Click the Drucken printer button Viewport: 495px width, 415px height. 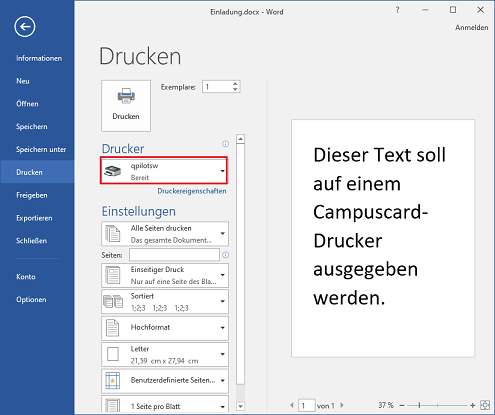126,106
